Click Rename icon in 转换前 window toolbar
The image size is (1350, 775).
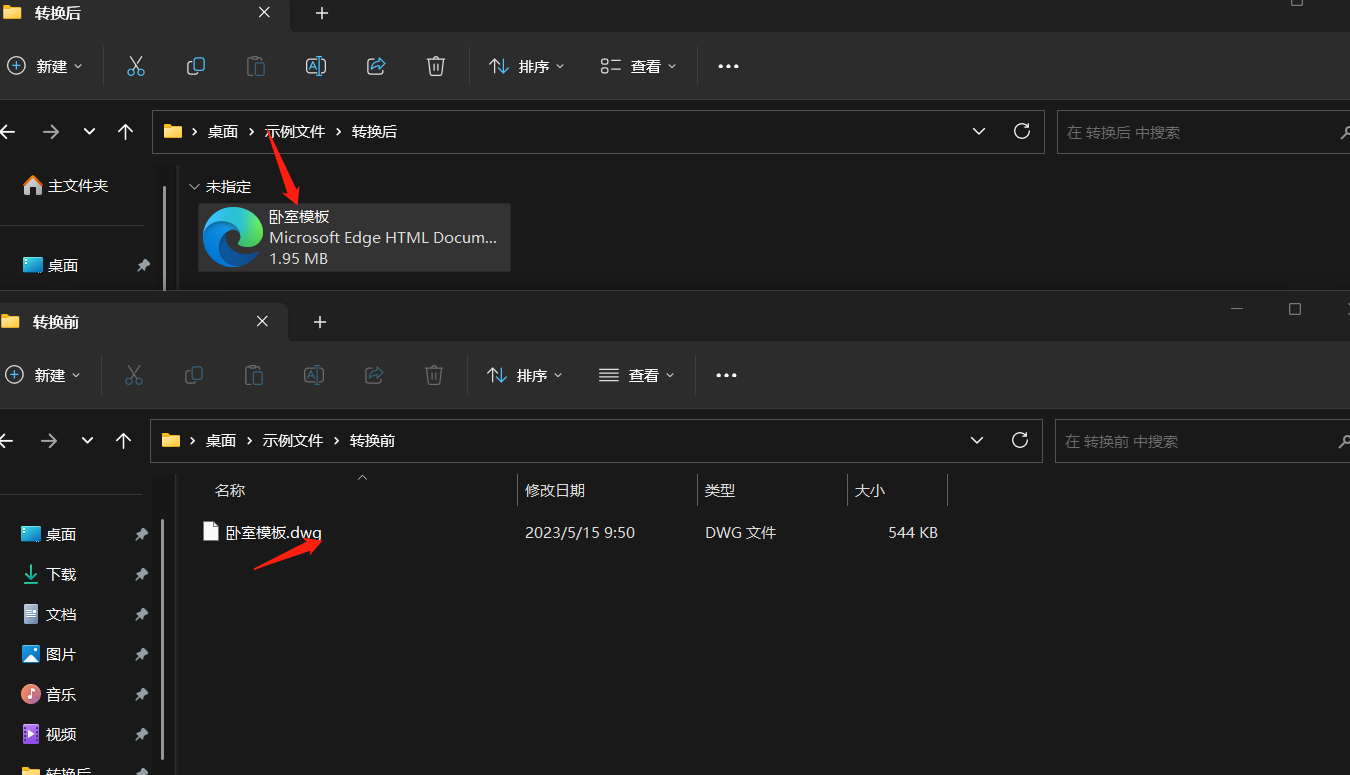[x=314, y=375]
